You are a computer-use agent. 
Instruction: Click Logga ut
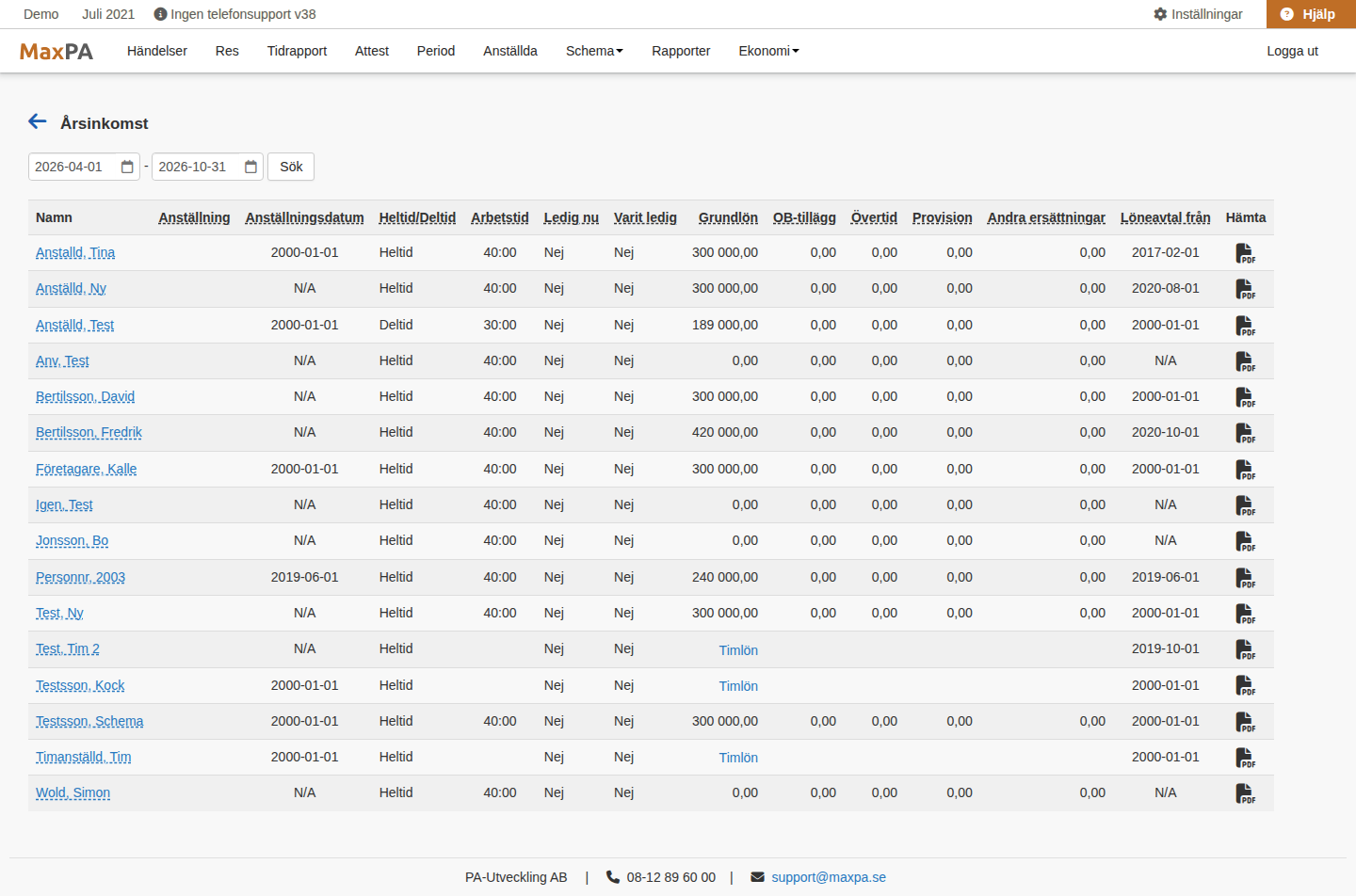coord(1292,51)
